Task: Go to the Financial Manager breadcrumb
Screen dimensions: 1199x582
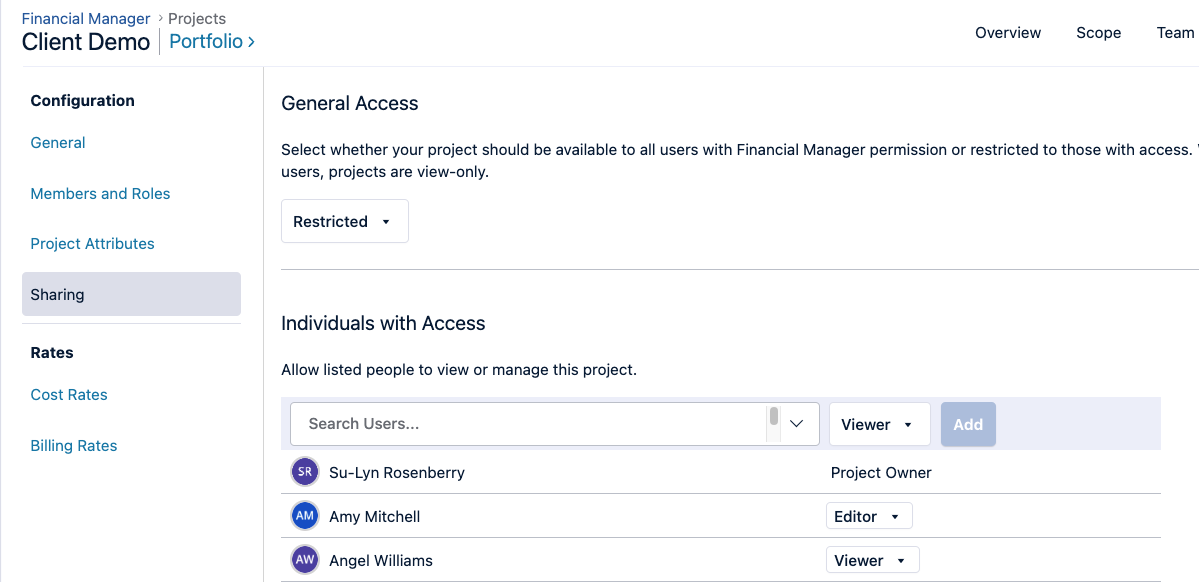Action: (86, 18)
